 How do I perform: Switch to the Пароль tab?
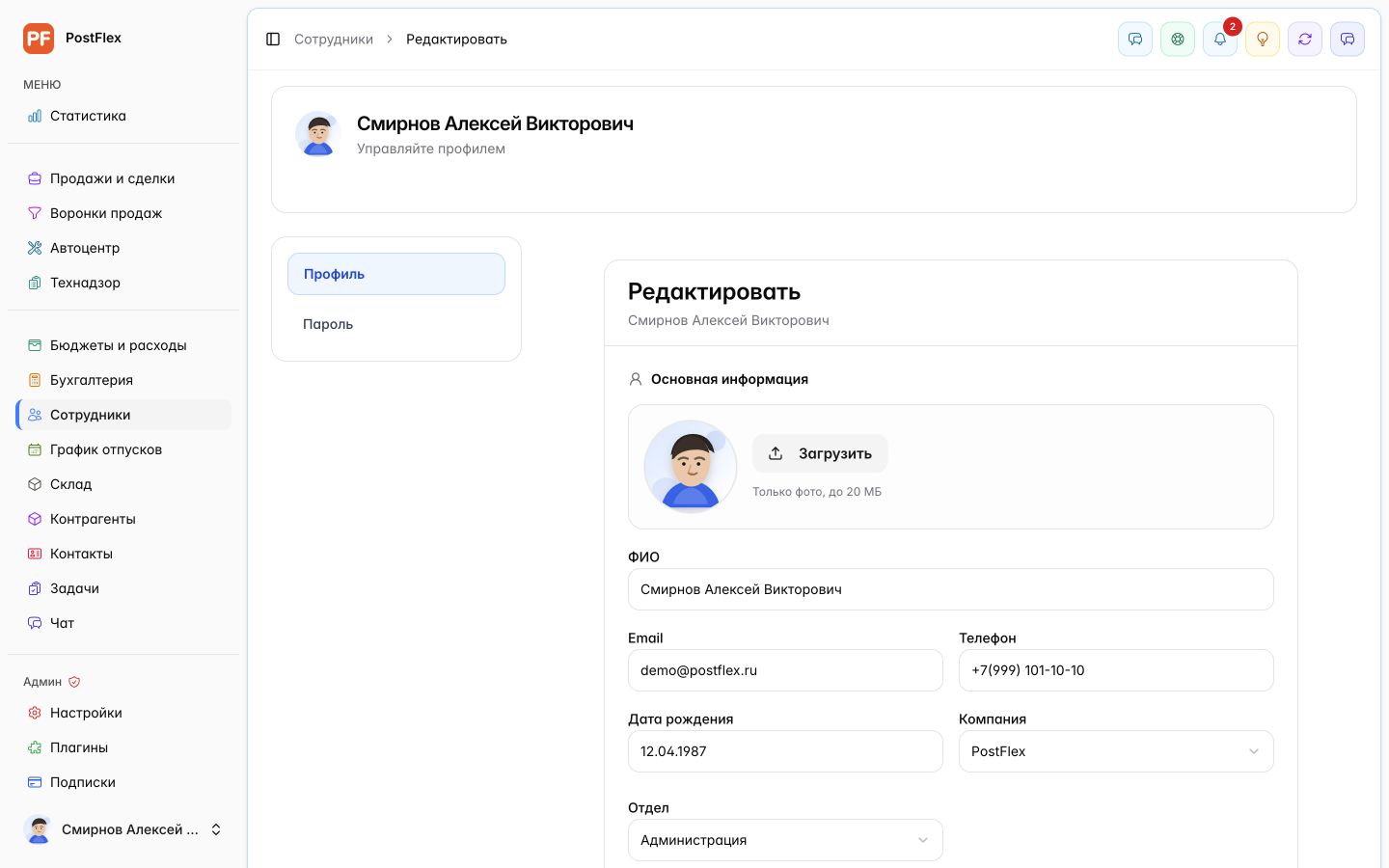point(396,324)
